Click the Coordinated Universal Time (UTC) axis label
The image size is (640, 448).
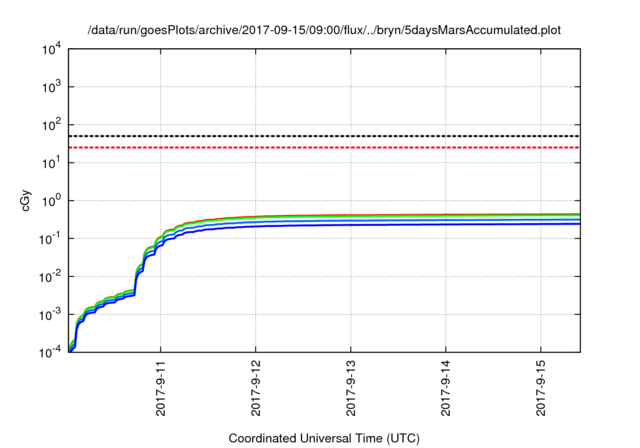click(x=324, y=439)
